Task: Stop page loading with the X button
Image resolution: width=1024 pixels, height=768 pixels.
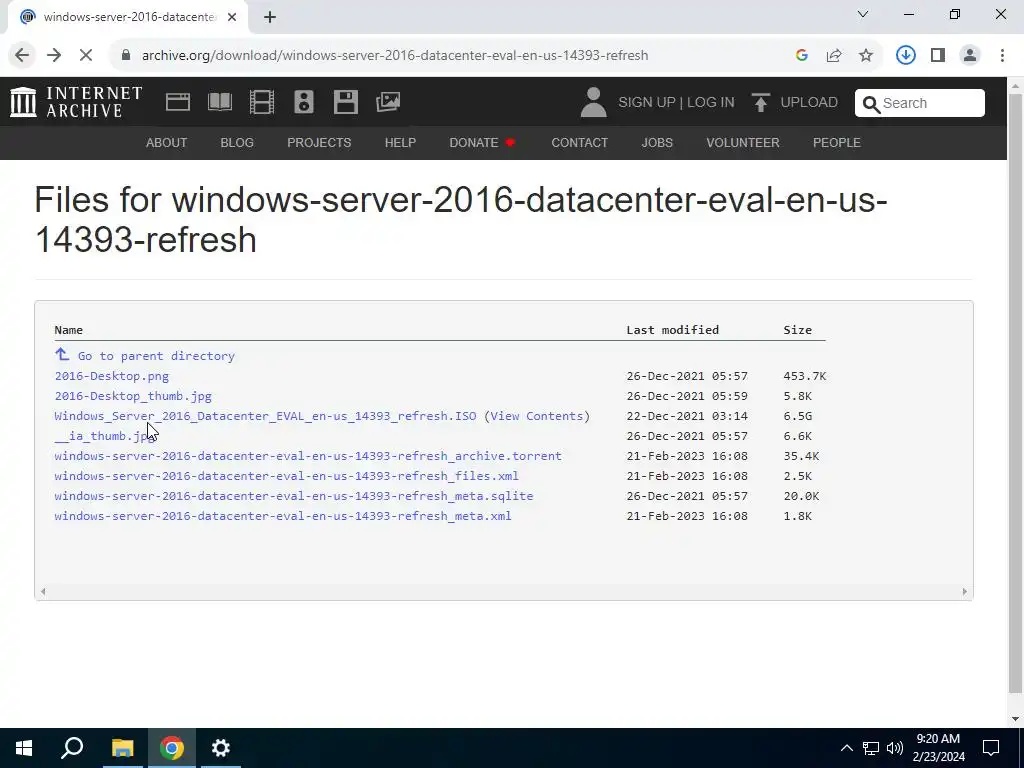Action: click(x=86, y=56)
